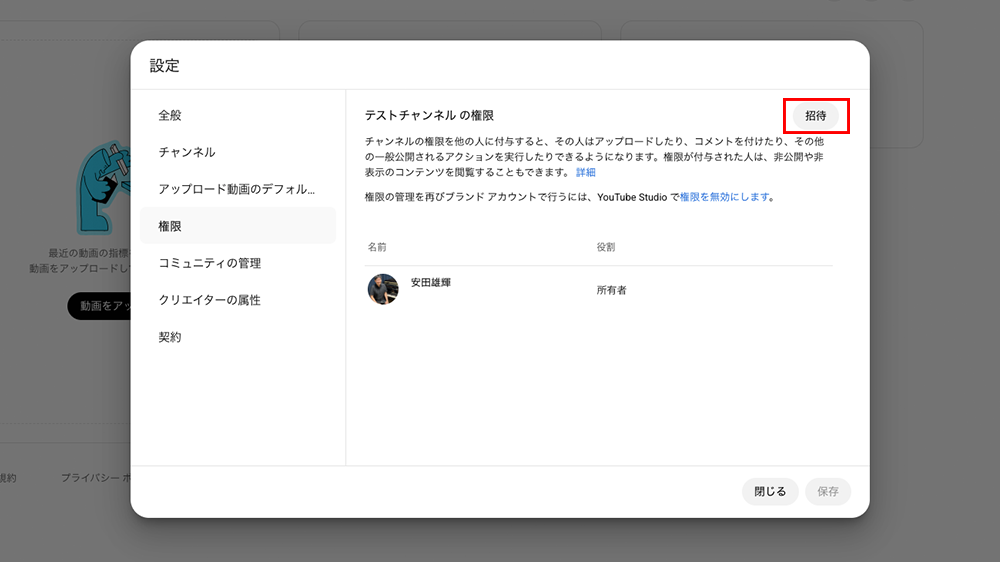The height and width of the screenshot is (562, 1000).
Task: Click the teal illustration in background page
Action: point(103,188)
